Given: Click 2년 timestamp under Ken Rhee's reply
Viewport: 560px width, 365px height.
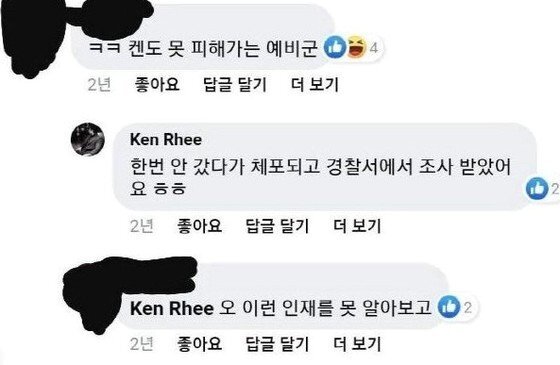Looking at the screenshot, I should (141, 226).
